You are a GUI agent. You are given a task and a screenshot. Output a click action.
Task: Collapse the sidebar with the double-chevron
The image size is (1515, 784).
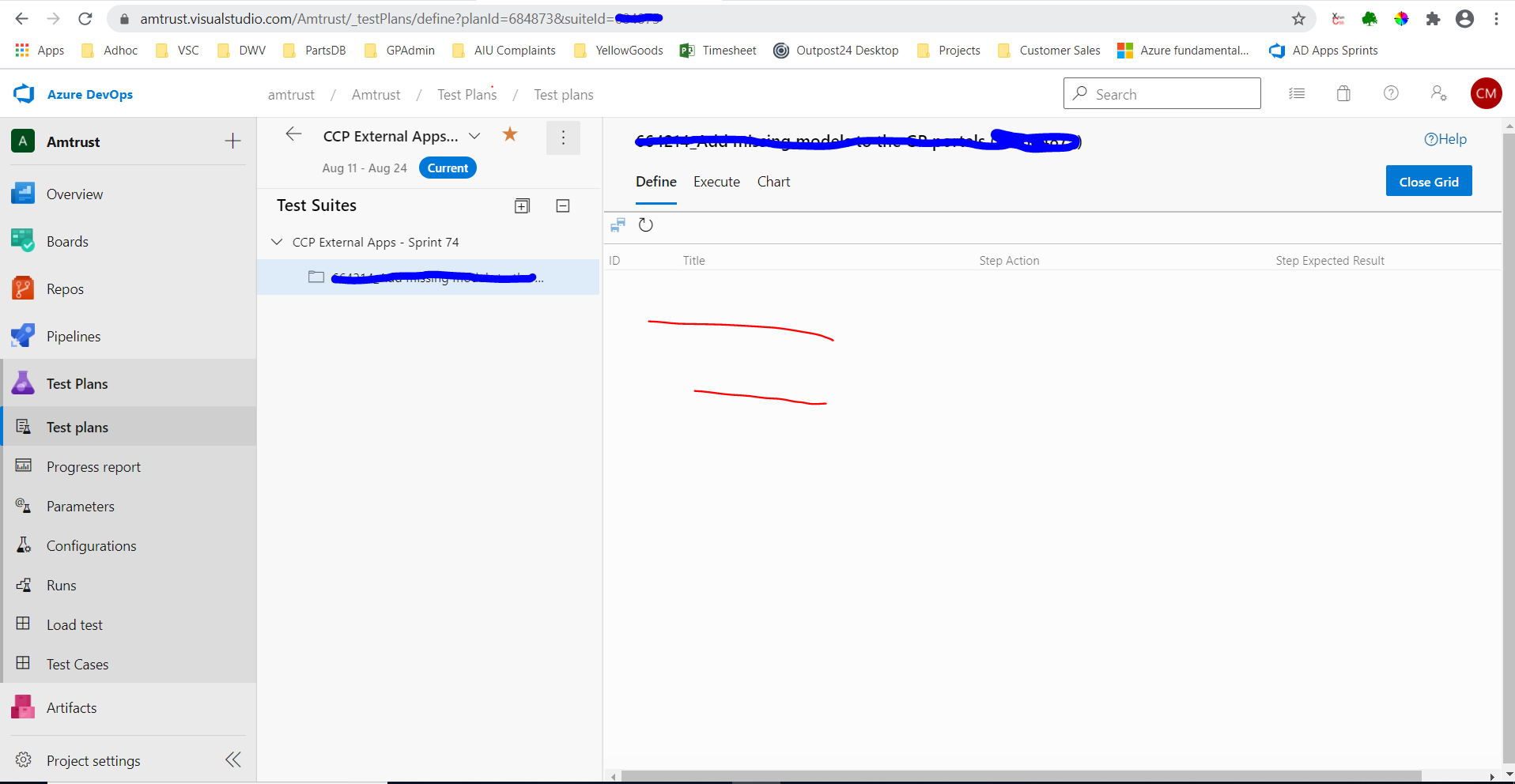pyautogui.click(x=232, y=759)
